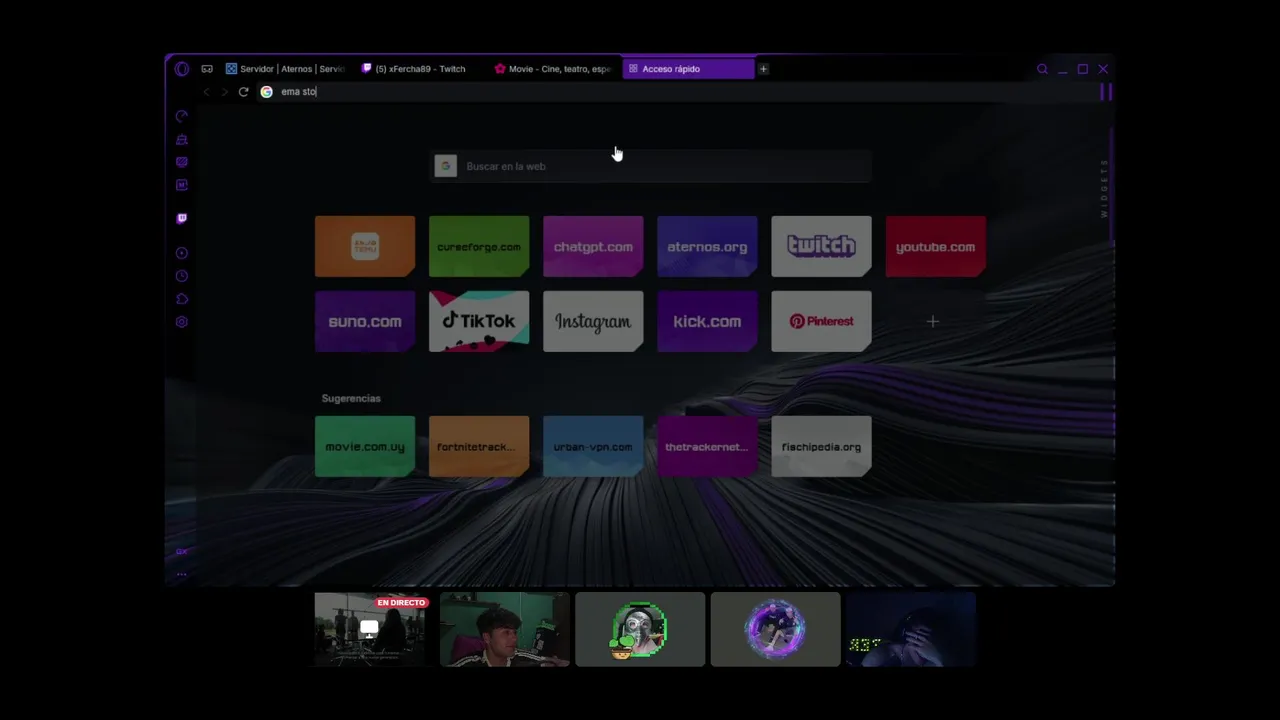
Task: Open the EN DIRECTO live stream thumbnail
Action: click(x=370, y=629)
